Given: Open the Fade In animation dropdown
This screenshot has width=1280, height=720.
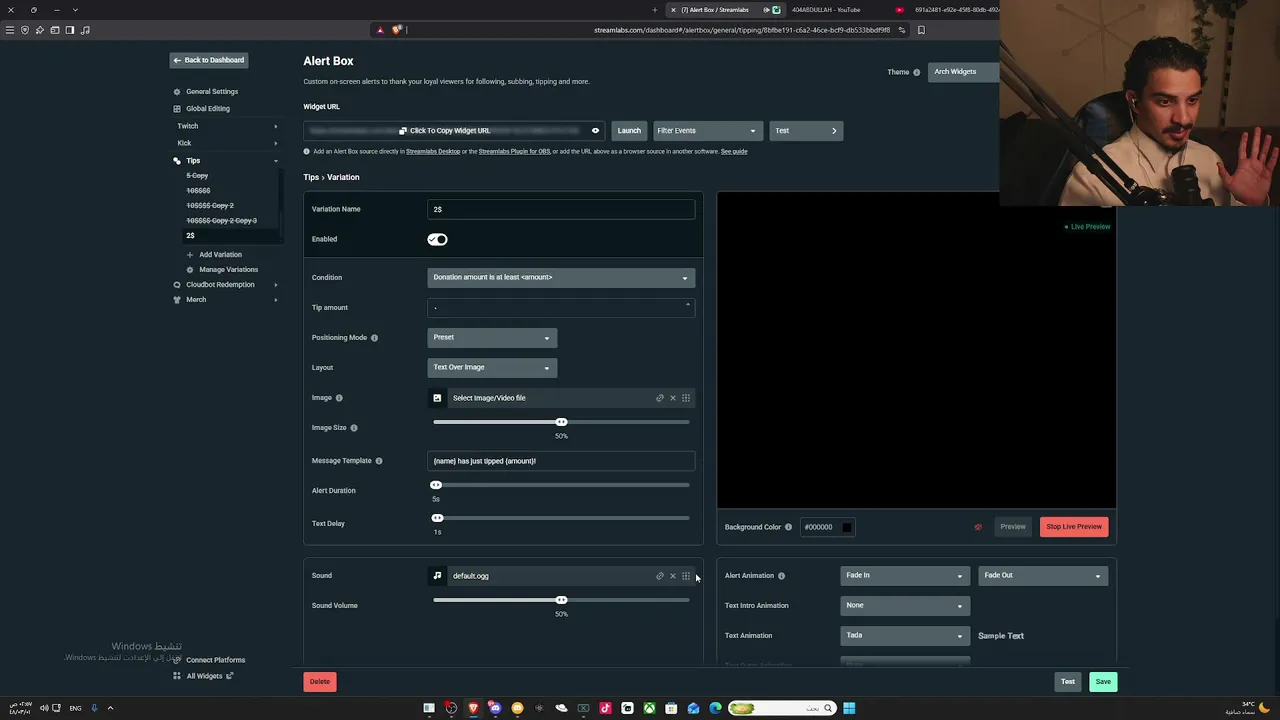Looking at the screenshot, I should pos(905,575).
